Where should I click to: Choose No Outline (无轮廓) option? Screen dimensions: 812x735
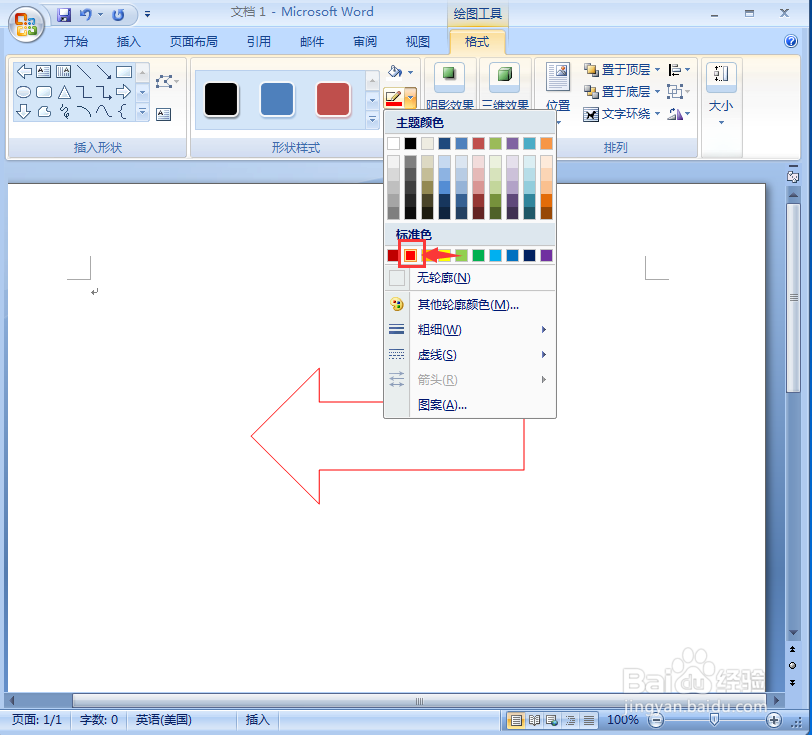470,278
